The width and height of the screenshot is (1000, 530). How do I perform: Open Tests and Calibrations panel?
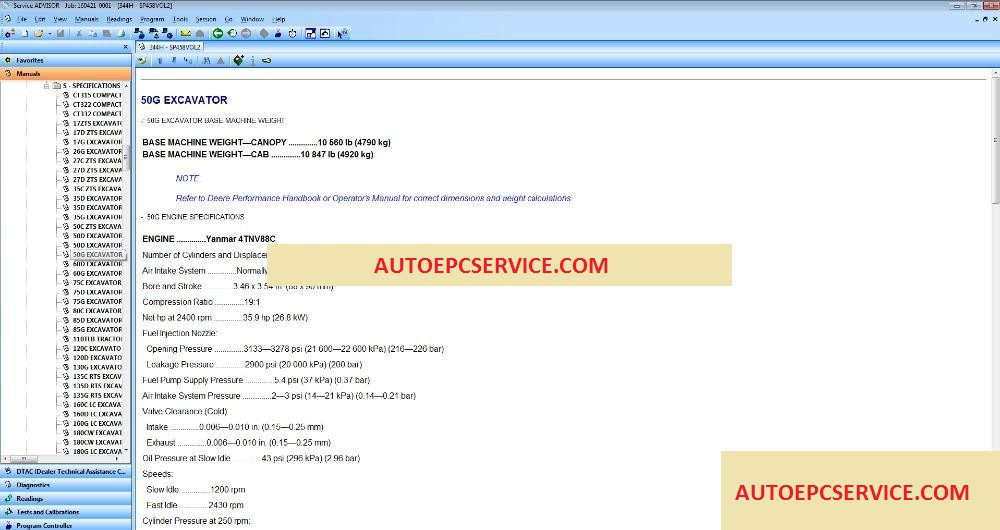[x=66, y=512]
